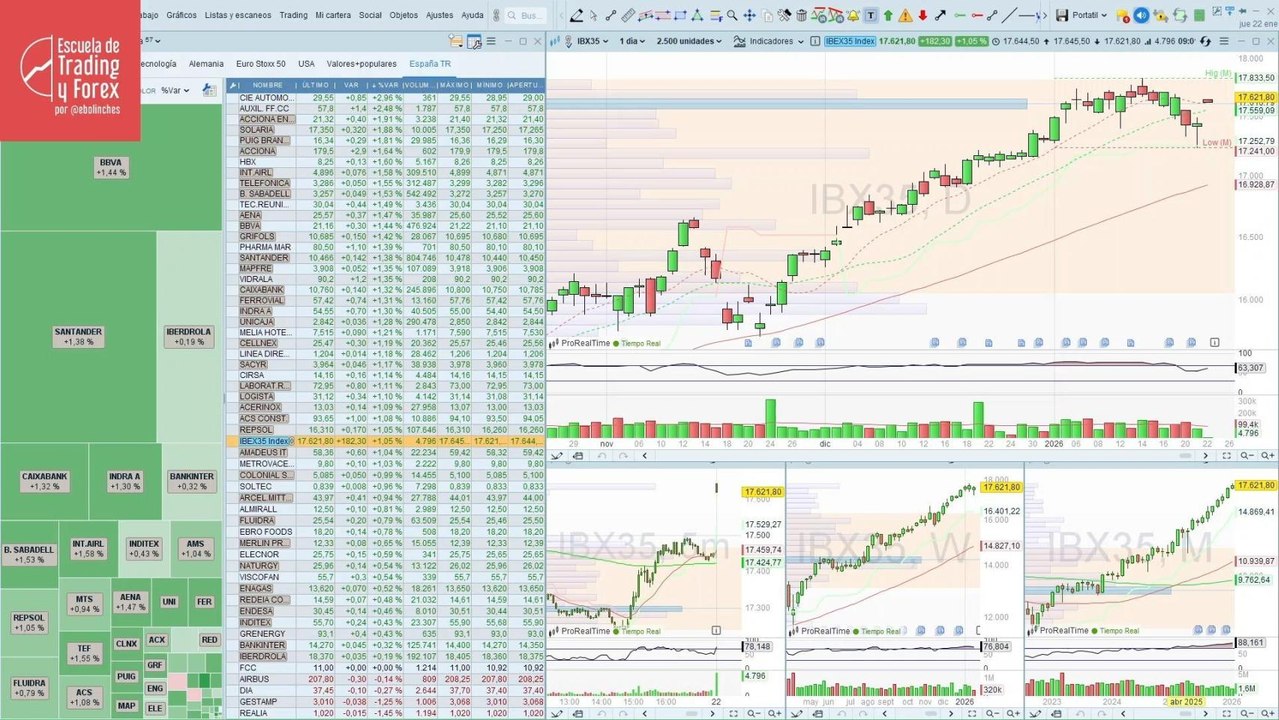Open the list panel hamburger menu
1279x720 pixels.
pos(491,41)
